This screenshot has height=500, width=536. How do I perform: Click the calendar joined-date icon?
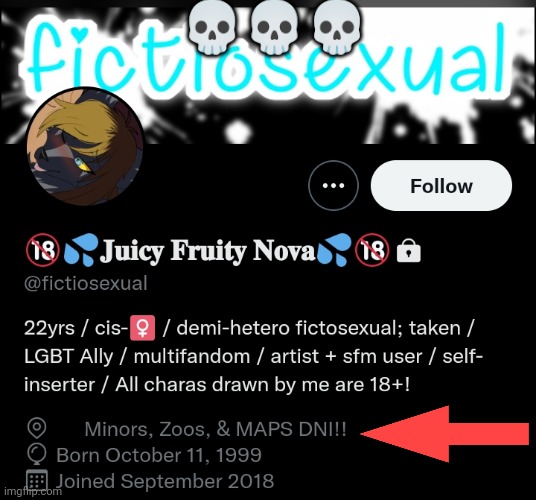click(37, 480)
